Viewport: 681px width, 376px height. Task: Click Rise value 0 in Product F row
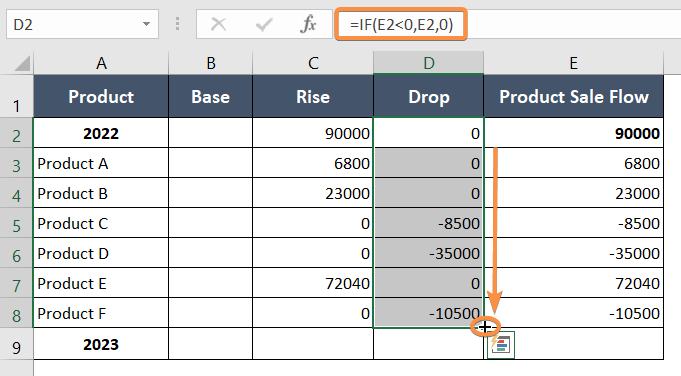[x=313, y=313]
